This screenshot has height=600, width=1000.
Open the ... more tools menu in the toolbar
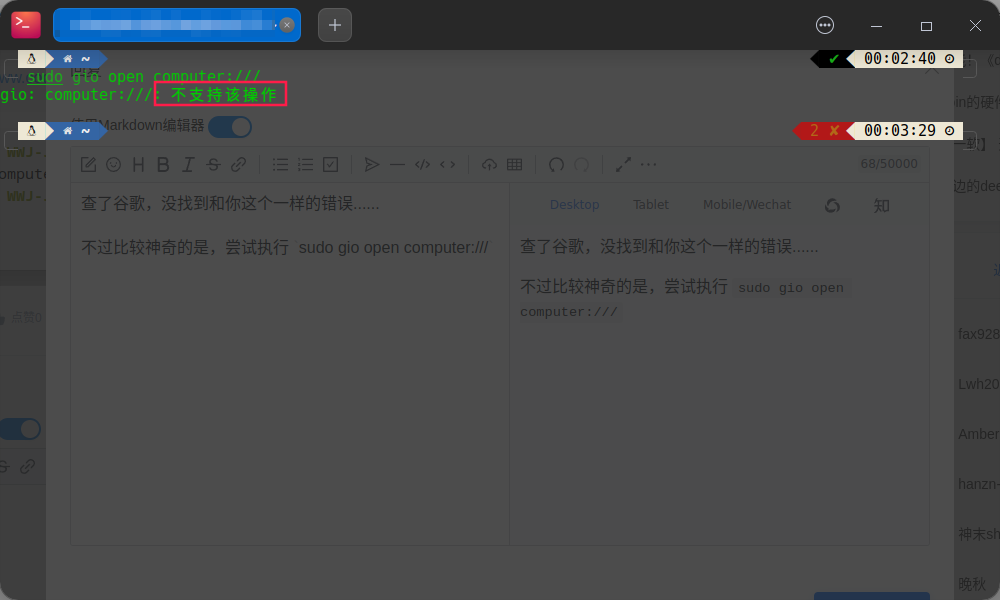click(649, 164)
